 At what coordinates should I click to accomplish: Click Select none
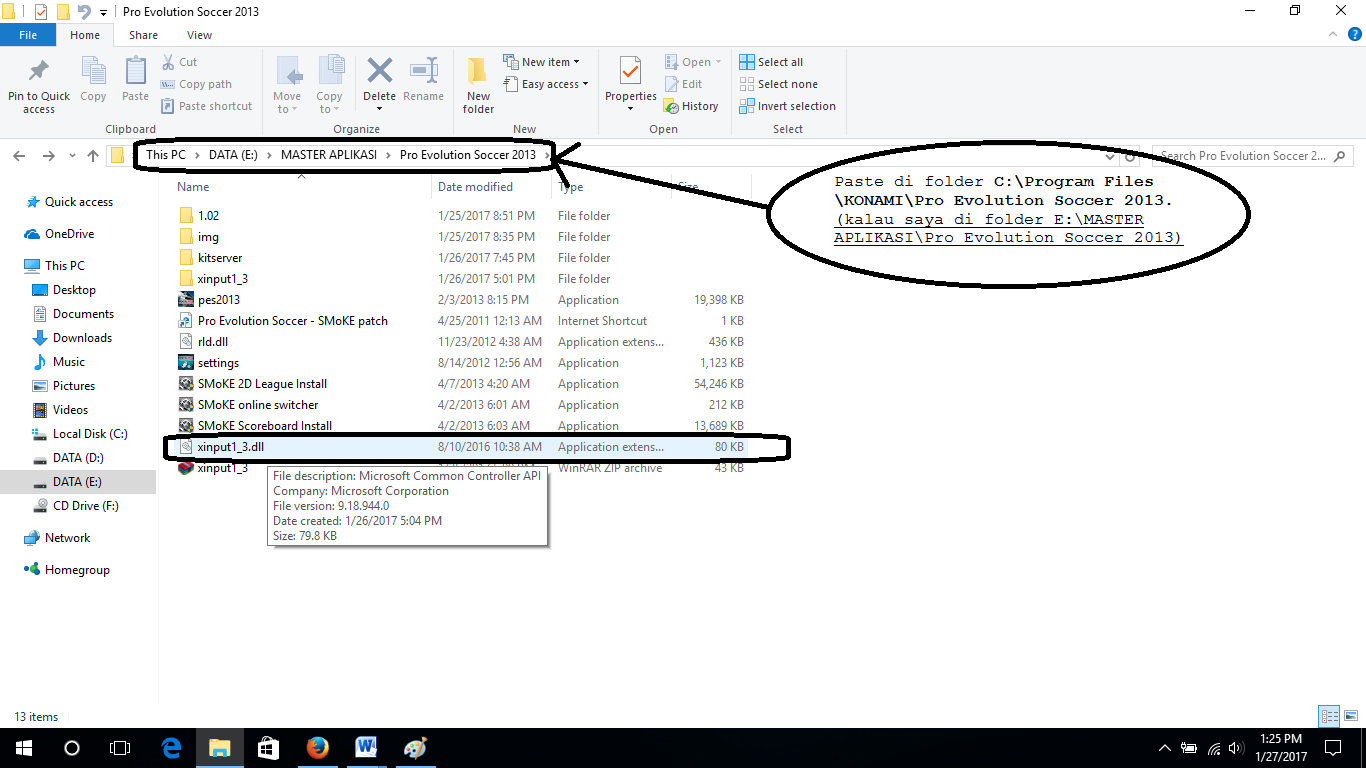pos(778,84)
